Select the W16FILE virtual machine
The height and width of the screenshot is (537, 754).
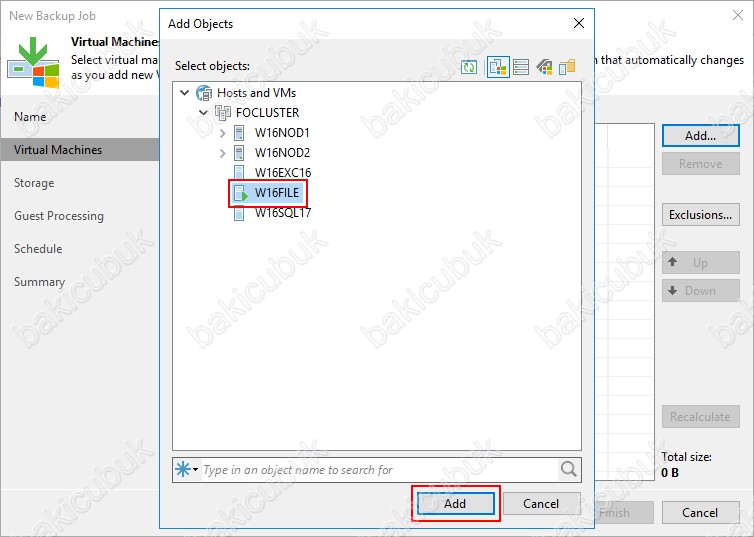(276, 193)
